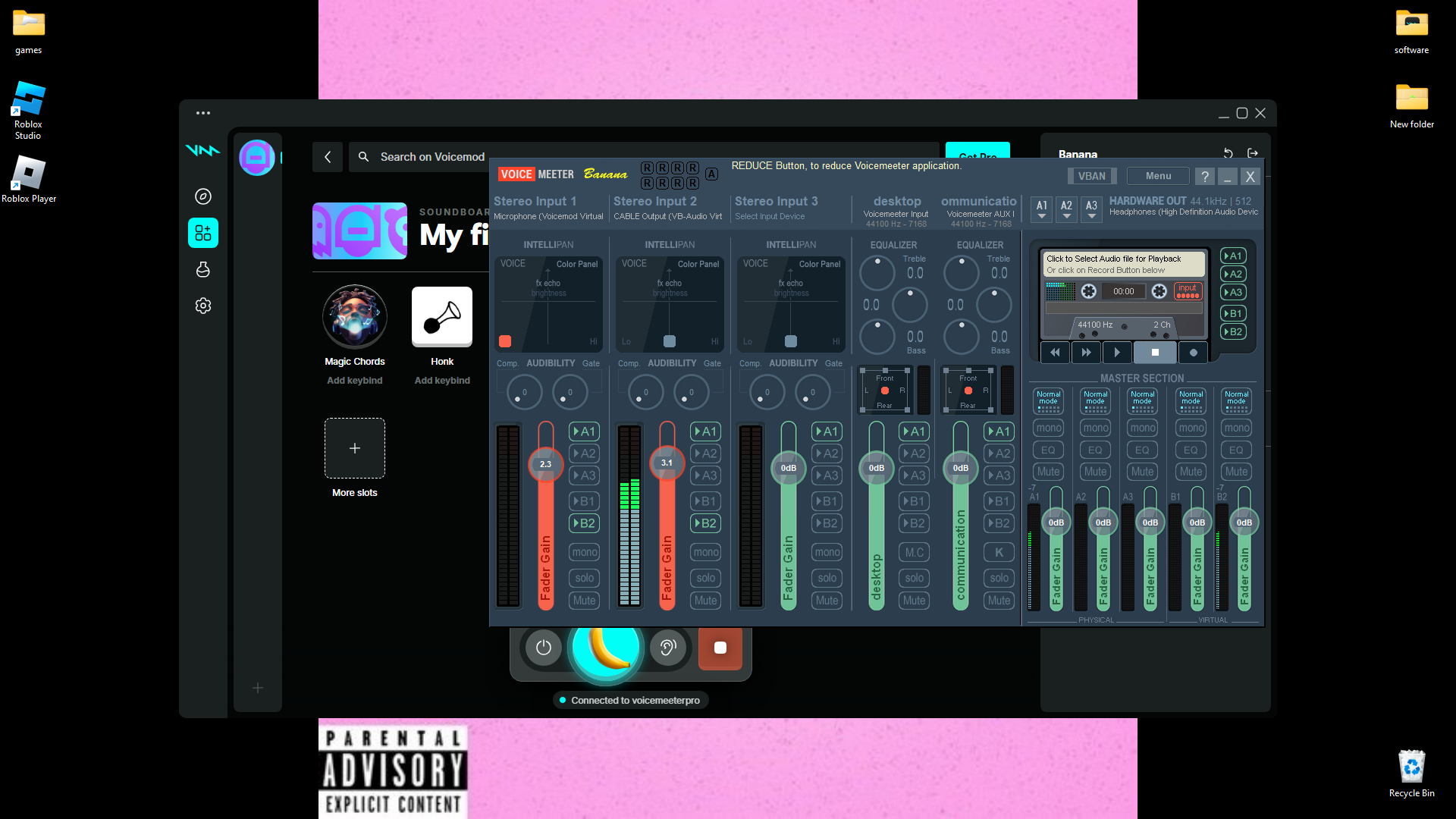Open the Voicemod voice lab flask icon

(x=203, y=269)
